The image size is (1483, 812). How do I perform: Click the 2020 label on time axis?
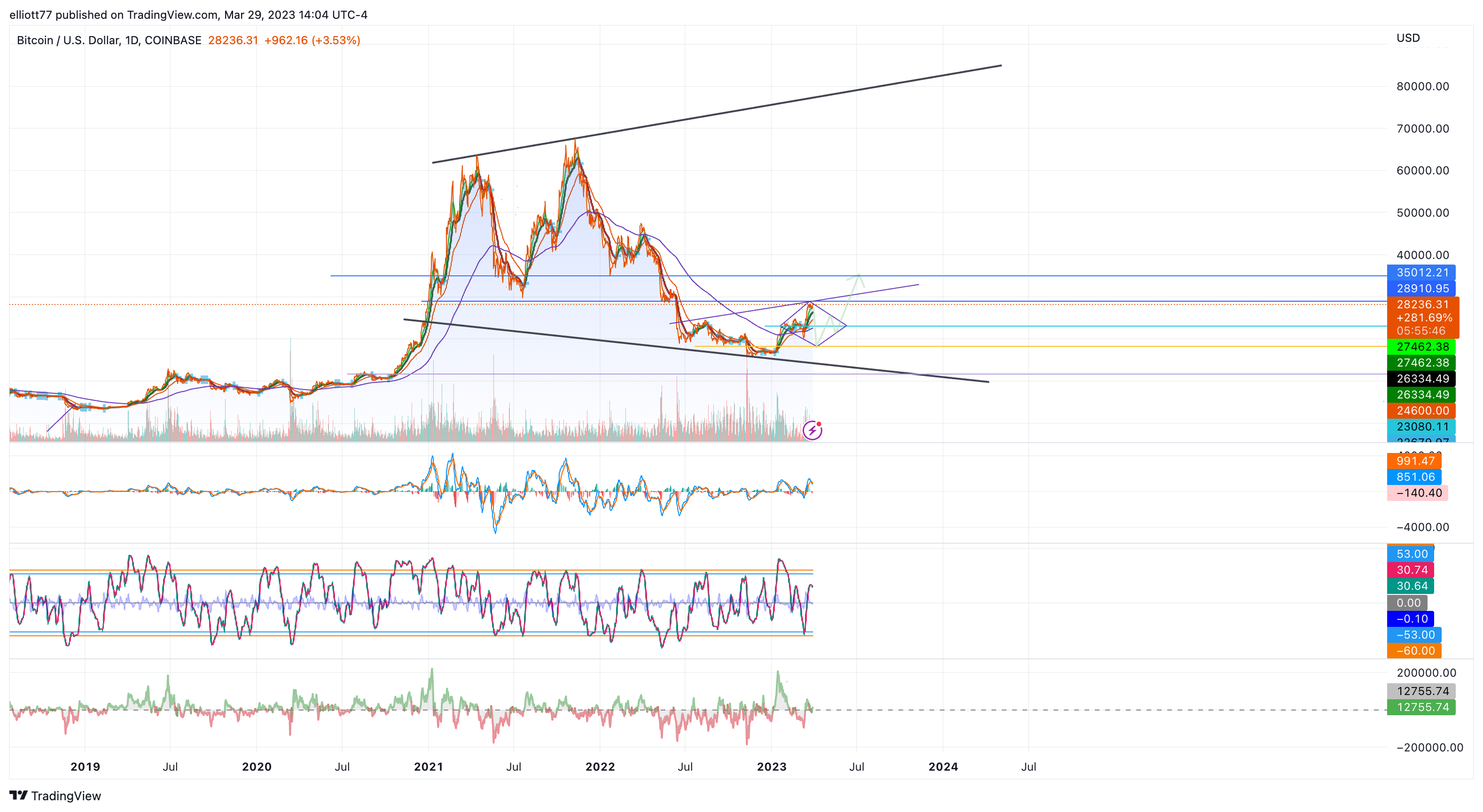point(257,766)
